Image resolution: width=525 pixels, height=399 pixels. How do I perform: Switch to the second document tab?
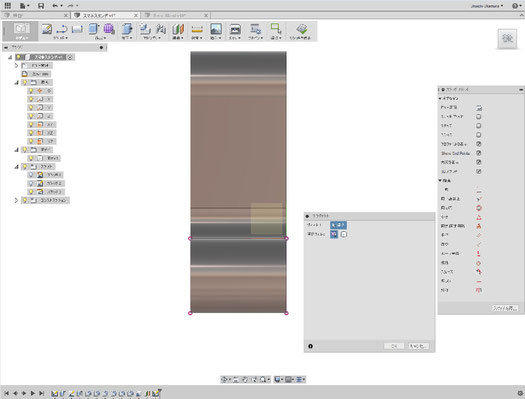pos(105,15)
